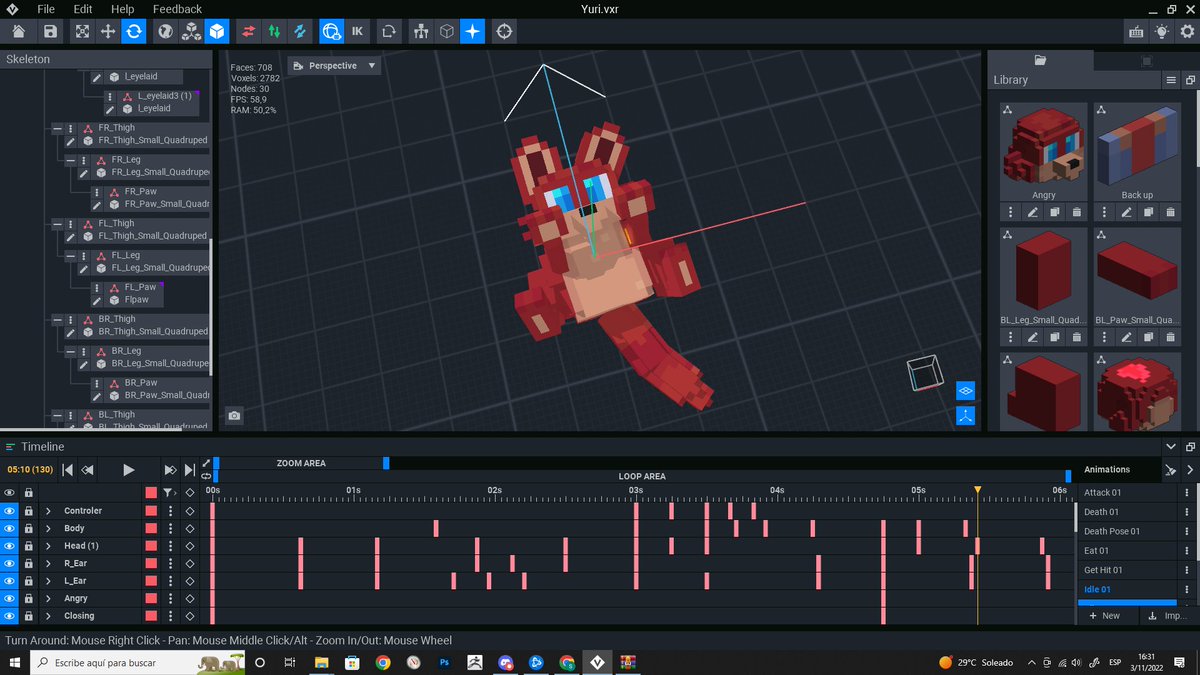Open the Feedback menu
Image resolution: width=1200 pixels, height=675 pixels.
point(177,9)
